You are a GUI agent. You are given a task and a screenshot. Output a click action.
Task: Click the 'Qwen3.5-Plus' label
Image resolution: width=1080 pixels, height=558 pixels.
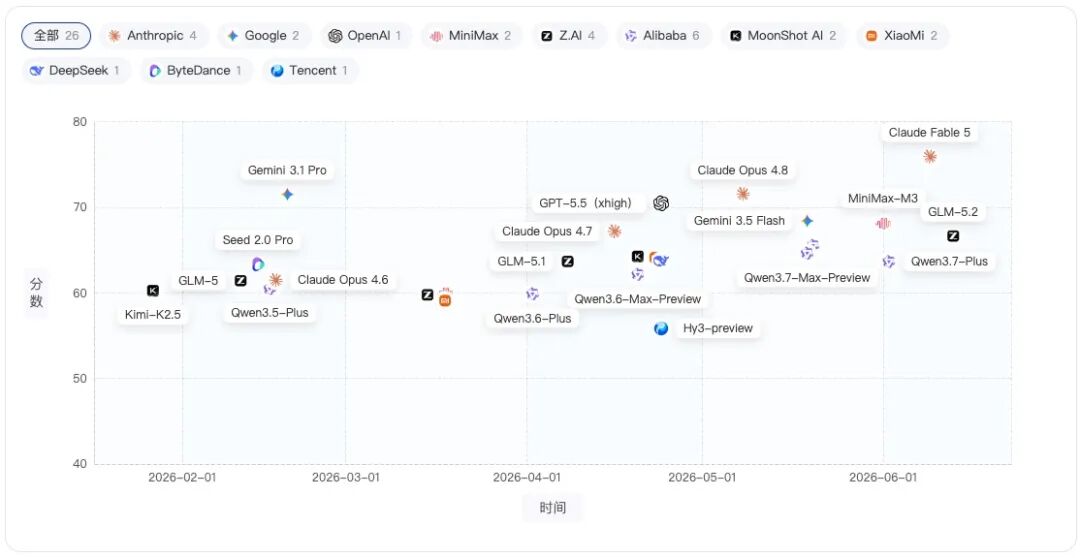269,313
